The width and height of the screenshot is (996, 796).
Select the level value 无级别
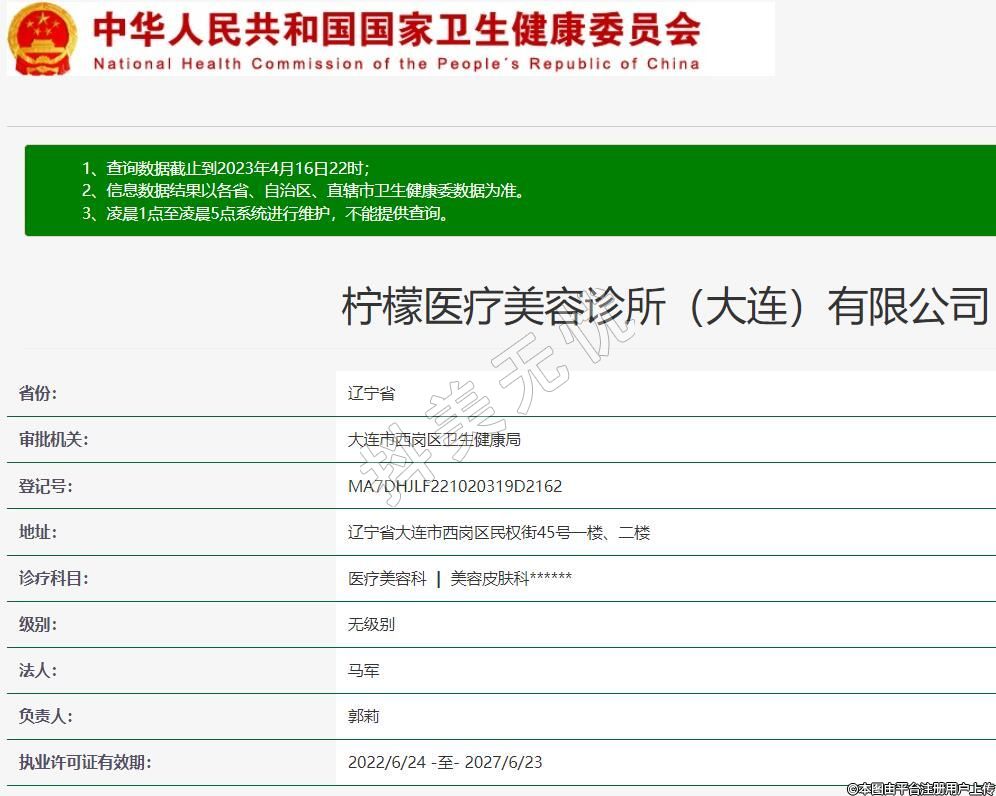click(371, 624)
